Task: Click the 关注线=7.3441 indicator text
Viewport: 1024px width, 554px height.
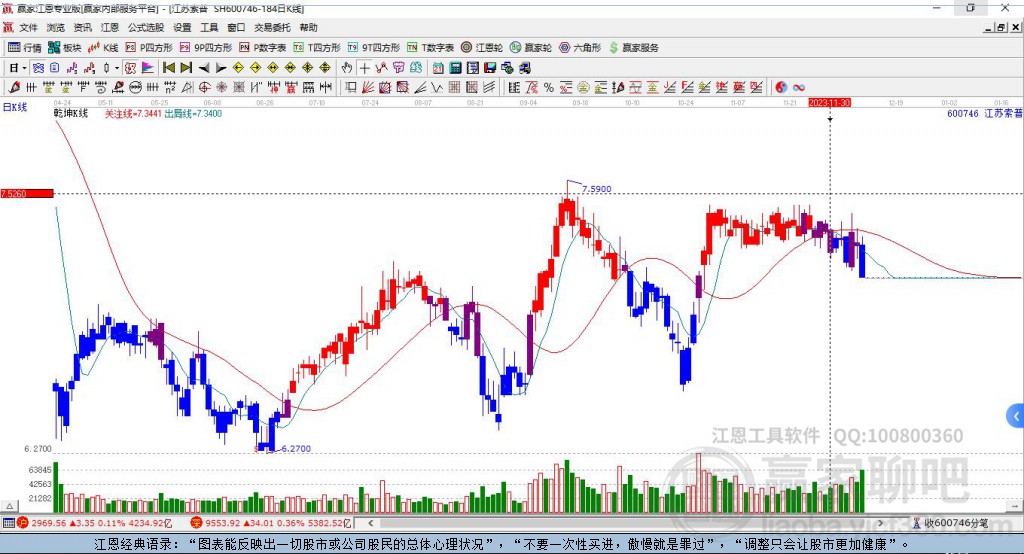Action: point(133,113)
